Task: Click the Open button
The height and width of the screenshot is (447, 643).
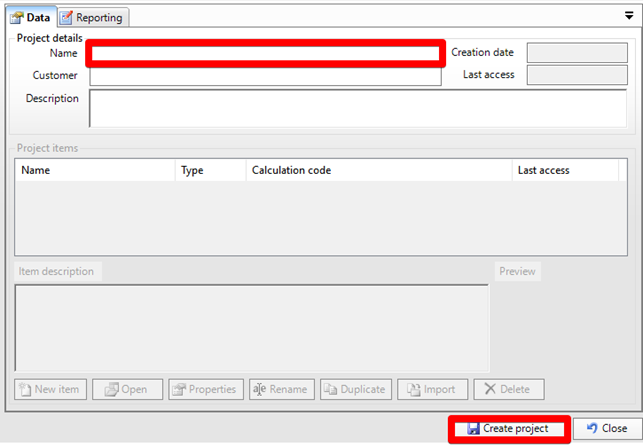Action: [127, 389]
